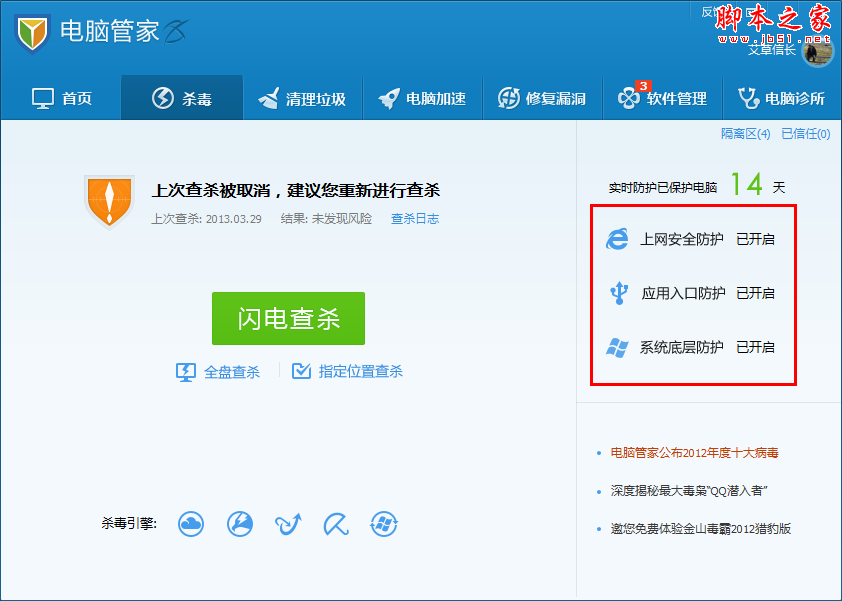Choose 指定位置查杀 custom location scan
This screenshot has width=842, height=601.
[x=360, y=371]
